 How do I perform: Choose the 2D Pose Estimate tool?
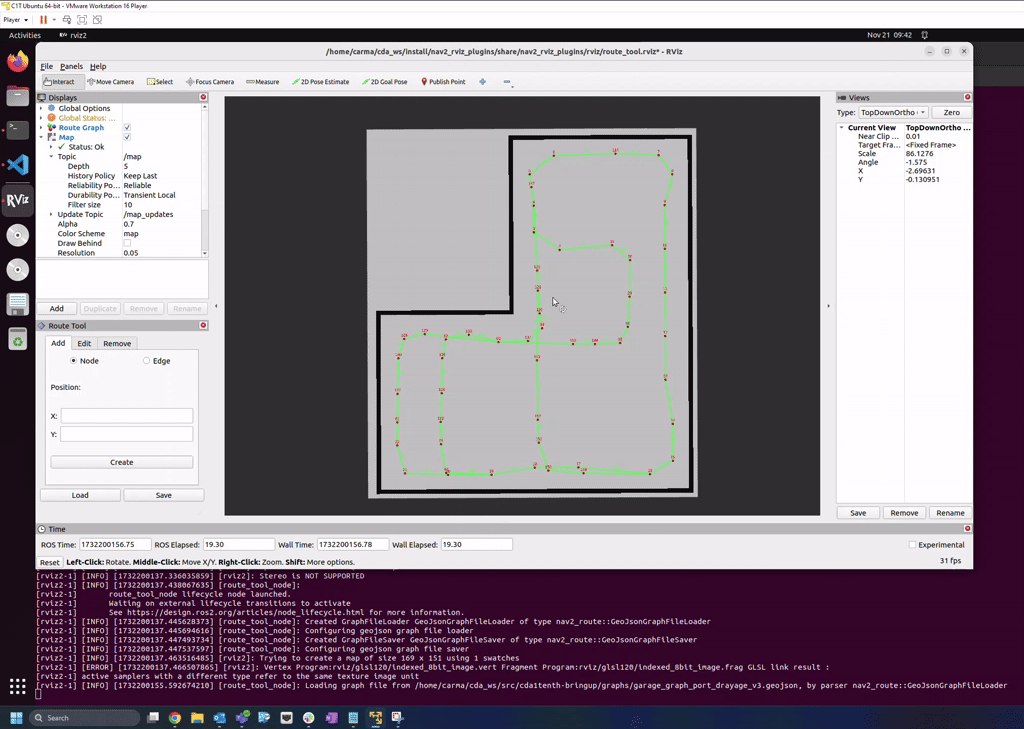click(320, 82)
